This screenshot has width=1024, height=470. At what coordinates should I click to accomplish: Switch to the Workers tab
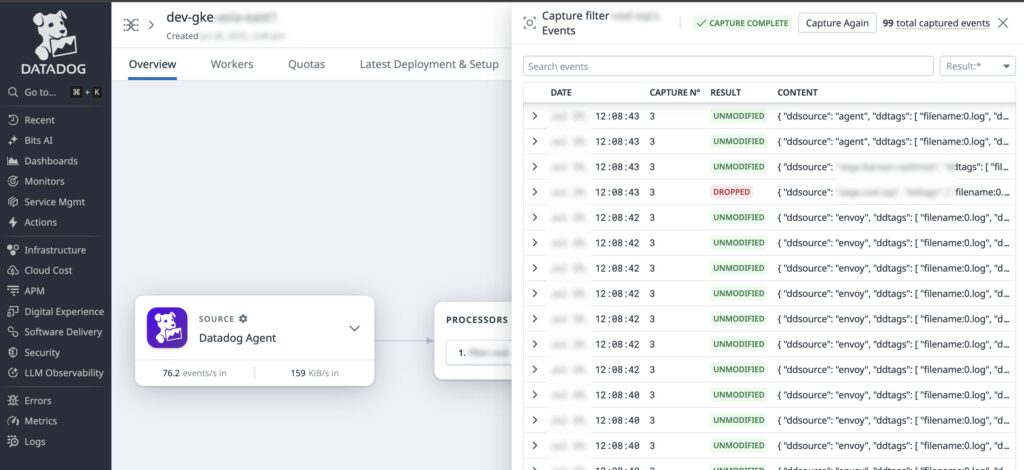(x=231, y=64)
